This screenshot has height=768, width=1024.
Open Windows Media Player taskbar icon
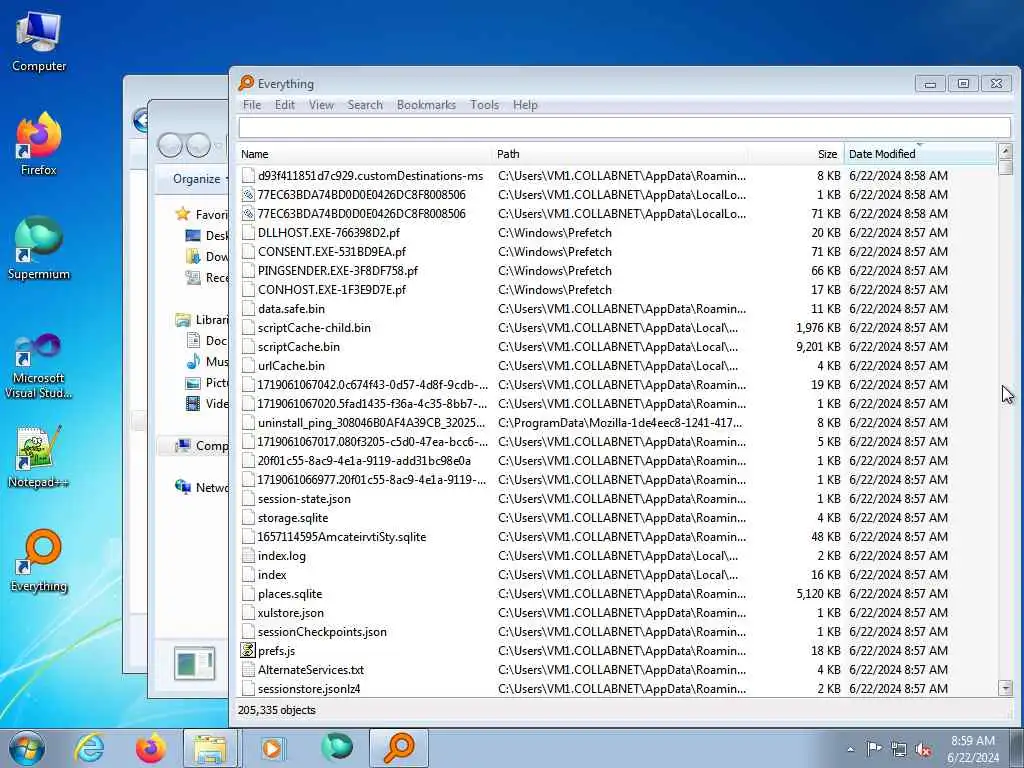tap(272, 748)
